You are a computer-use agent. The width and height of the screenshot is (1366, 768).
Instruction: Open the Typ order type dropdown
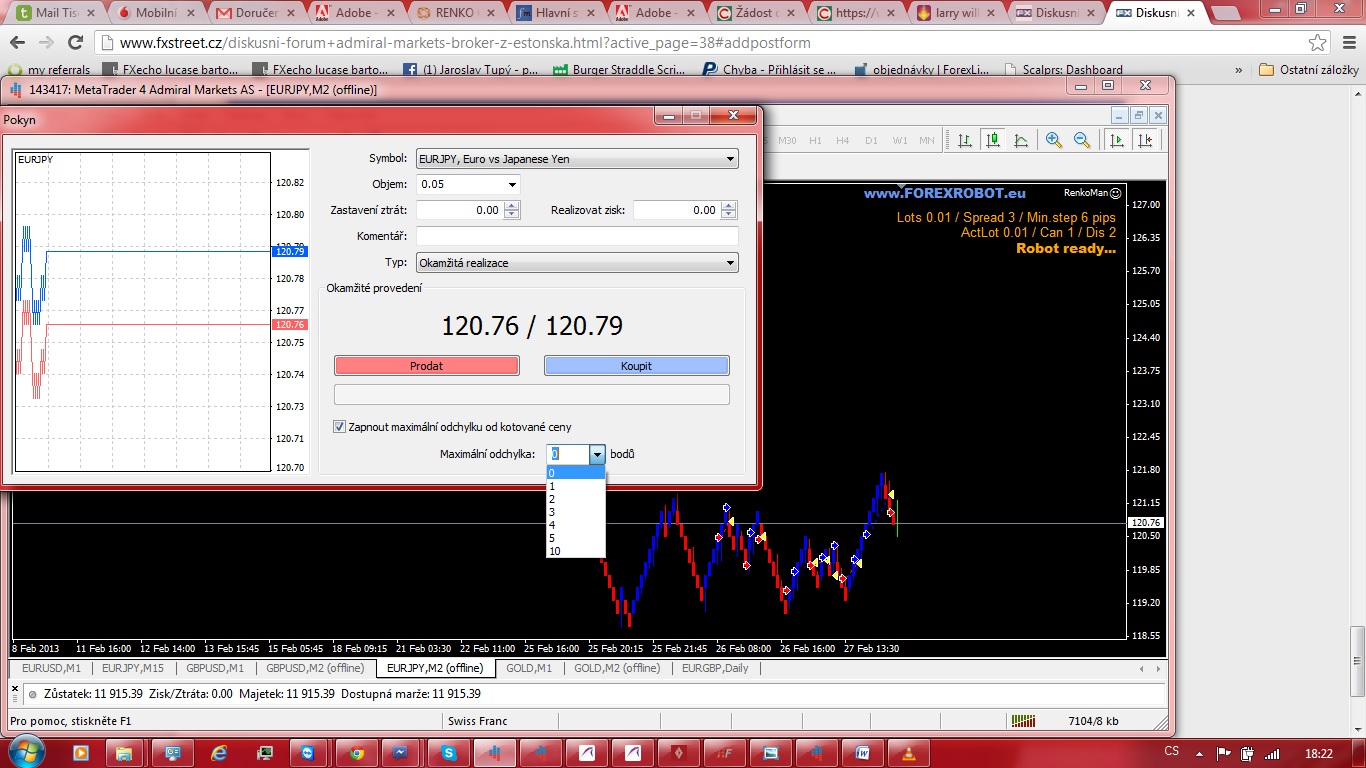click(730, 263)
